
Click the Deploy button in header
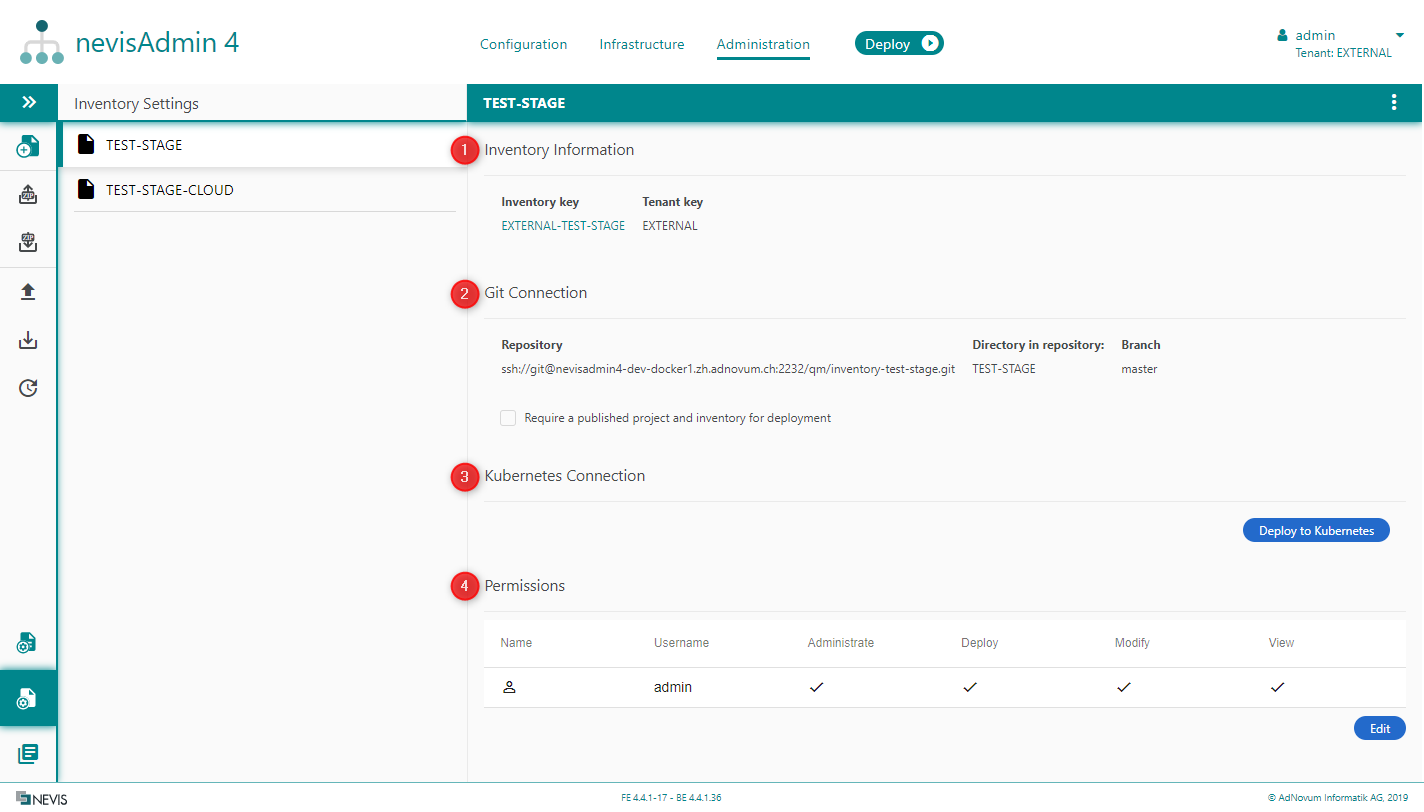click(x=899, y=43)
